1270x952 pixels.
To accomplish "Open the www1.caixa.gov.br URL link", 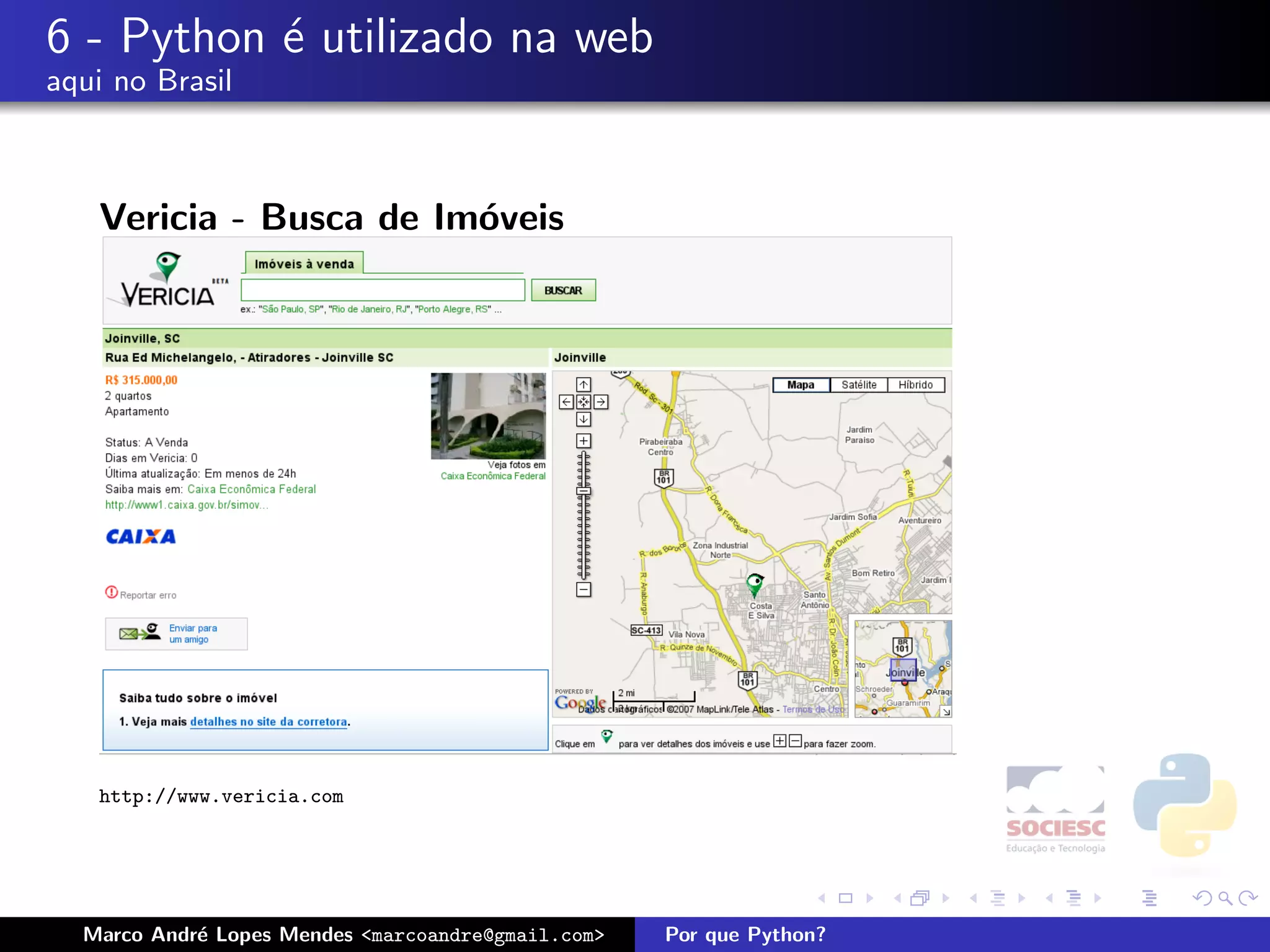I will click(x=187, y=505).
